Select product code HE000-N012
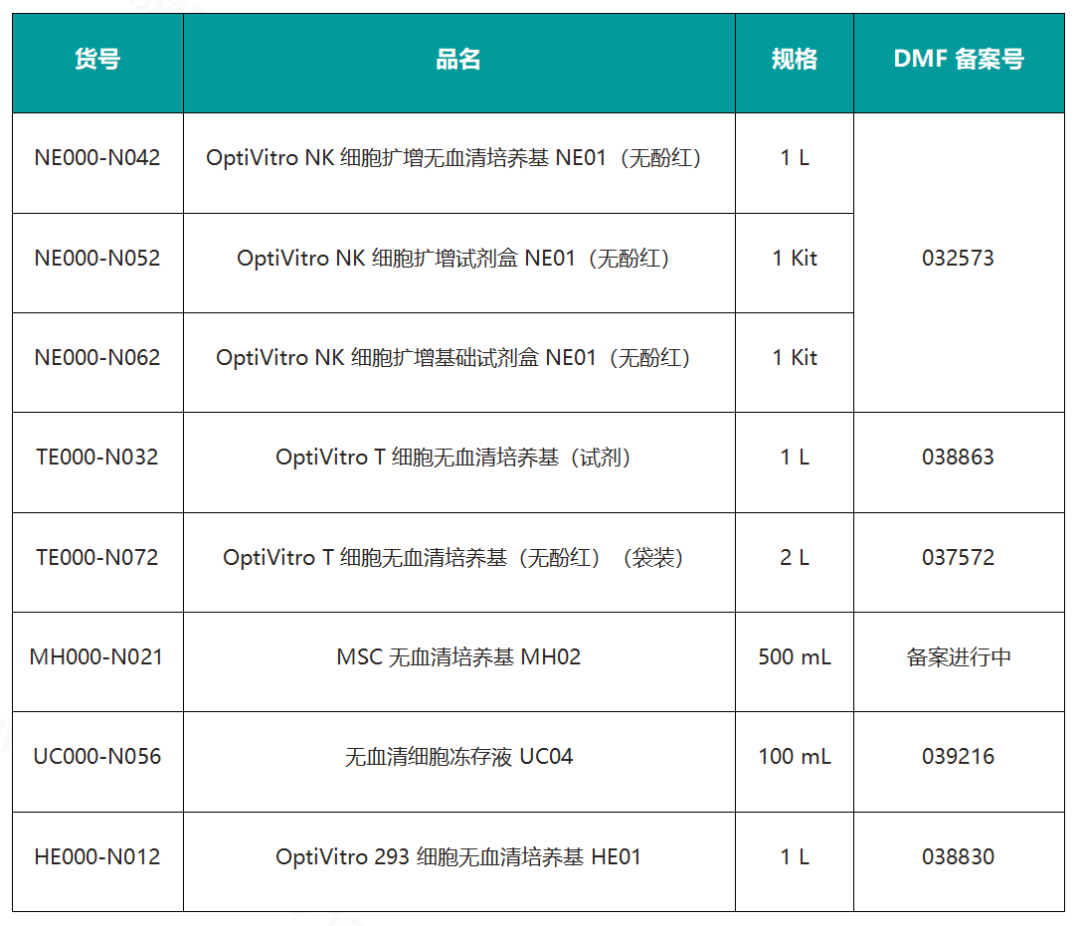1080x926 pixels. click(x=98, y=856)
